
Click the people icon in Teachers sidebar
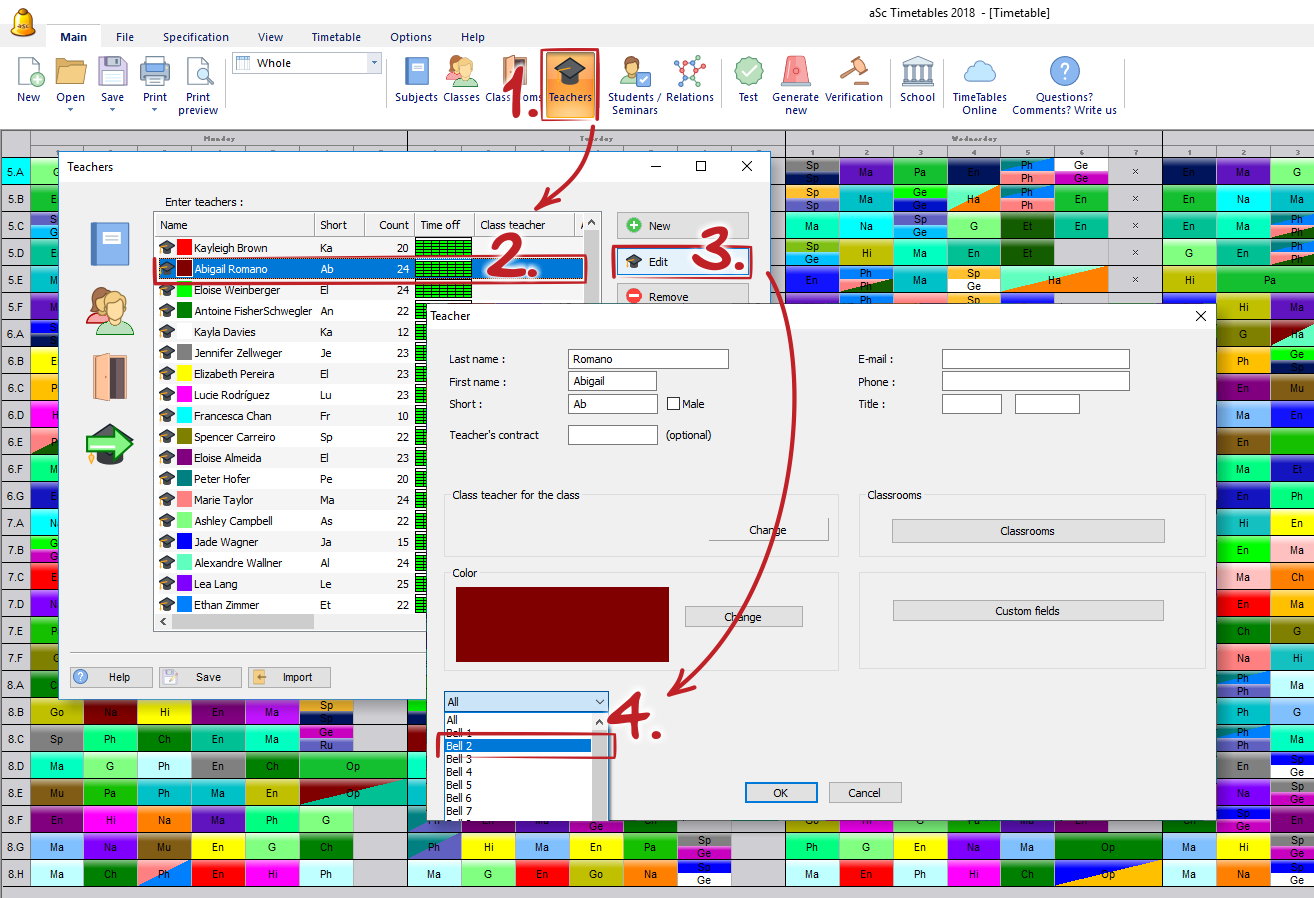tap(110, 310)
